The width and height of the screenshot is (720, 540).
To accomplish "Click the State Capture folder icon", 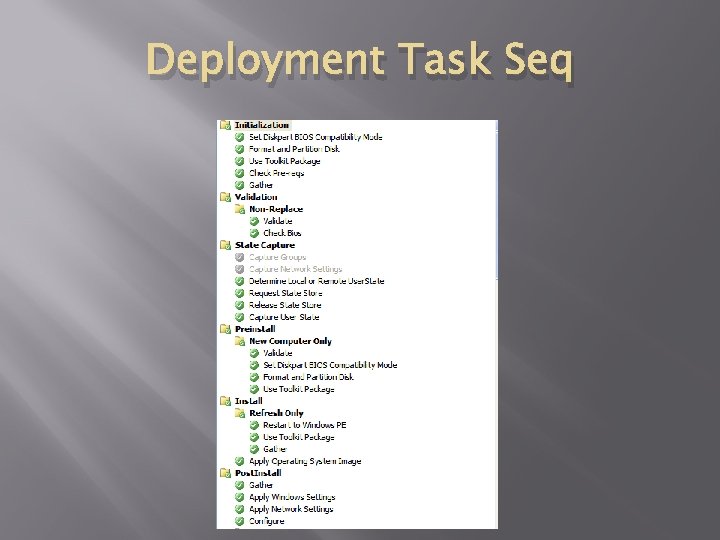I will tap(225, 245).
